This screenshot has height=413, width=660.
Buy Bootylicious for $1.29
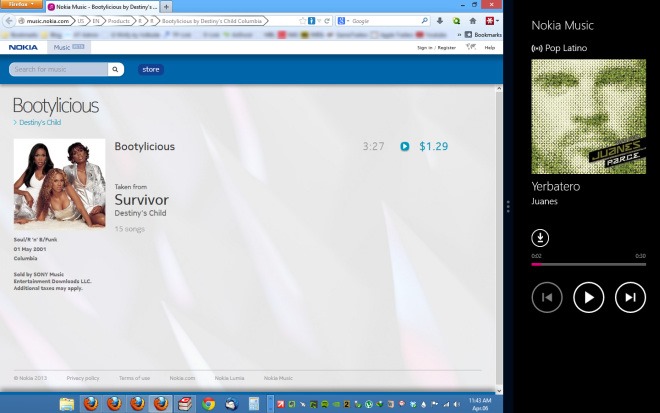point(434,147)
